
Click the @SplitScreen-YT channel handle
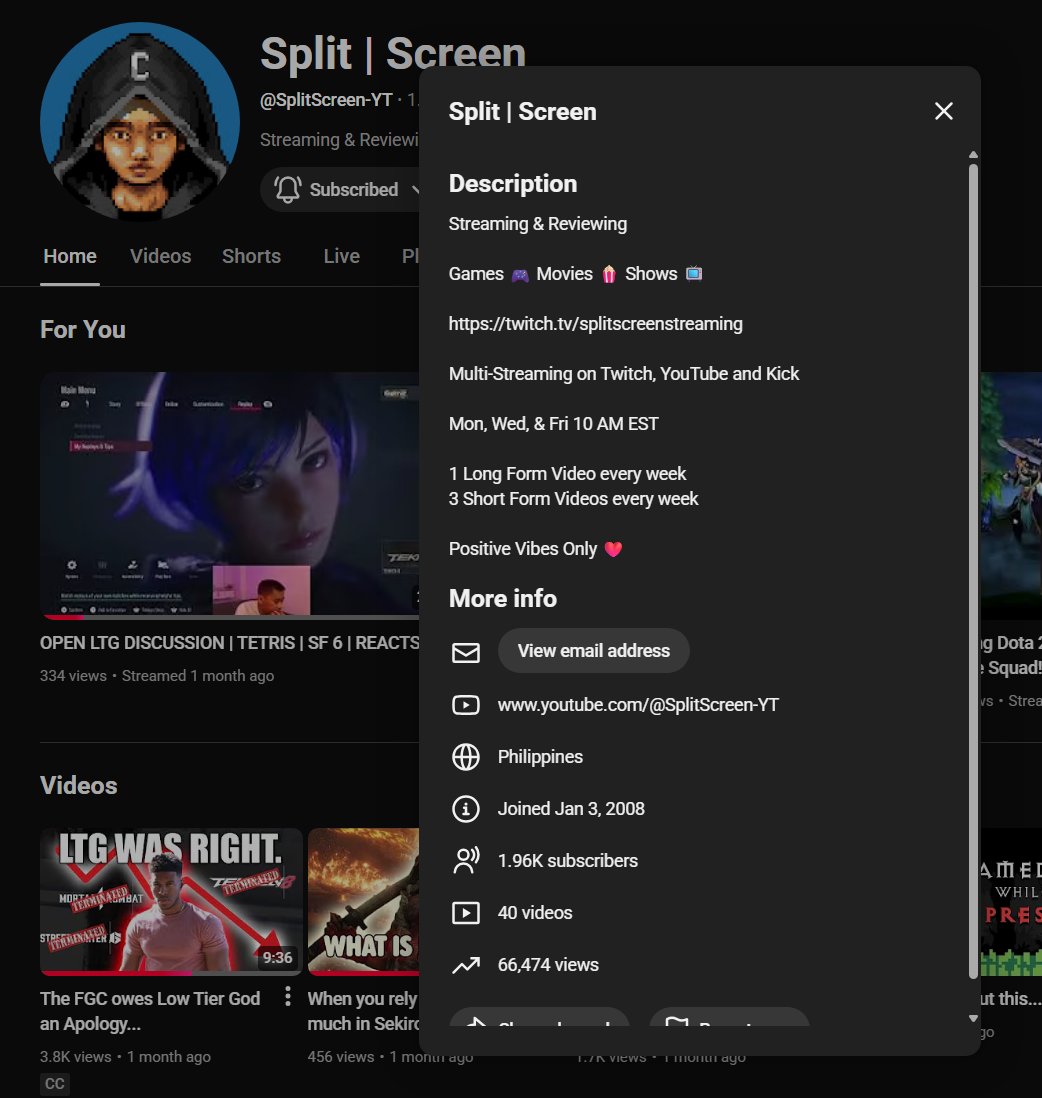[326, 100]
